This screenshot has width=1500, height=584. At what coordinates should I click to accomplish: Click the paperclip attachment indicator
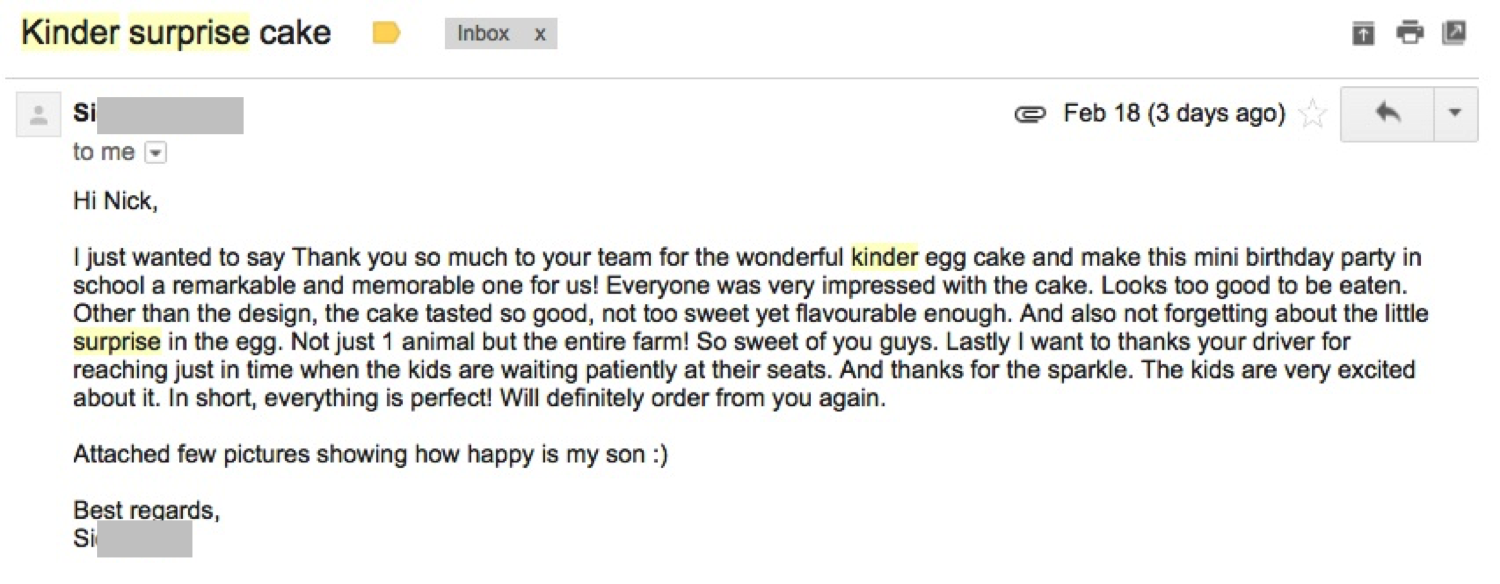1031,113
